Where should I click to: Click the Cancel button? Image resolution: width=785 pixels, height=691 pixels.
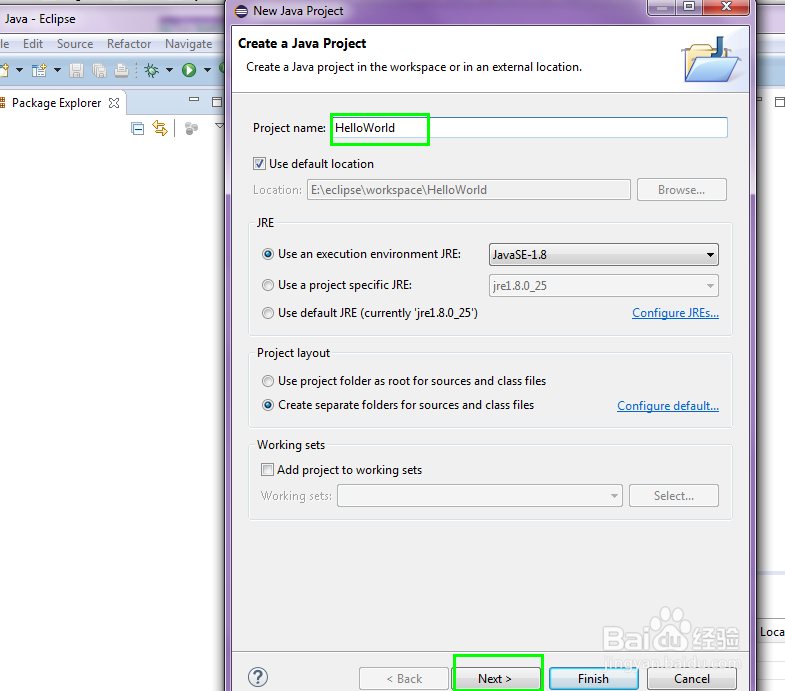[692, 678]
